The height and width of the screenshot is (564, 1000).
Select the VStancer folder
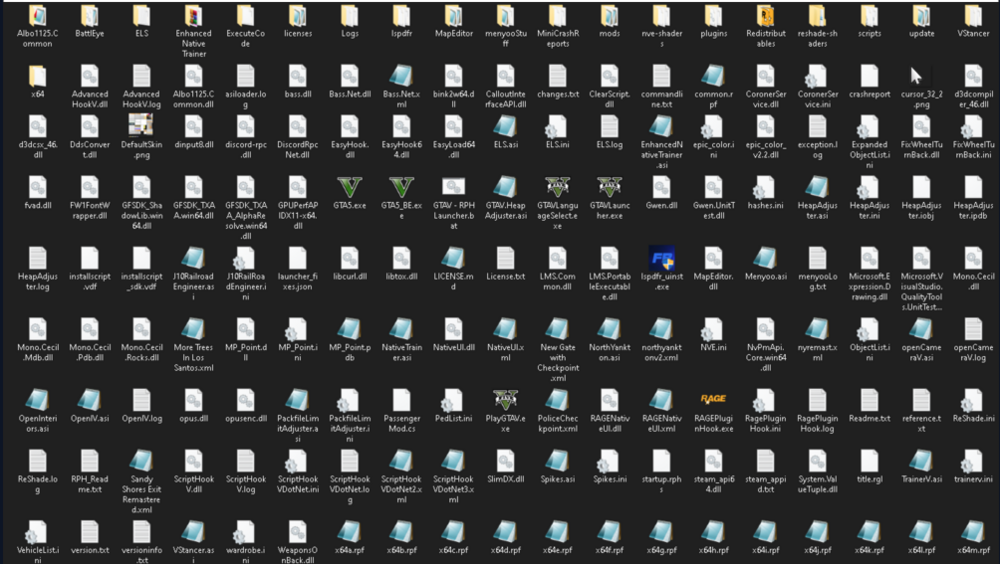tap(973, 16)
